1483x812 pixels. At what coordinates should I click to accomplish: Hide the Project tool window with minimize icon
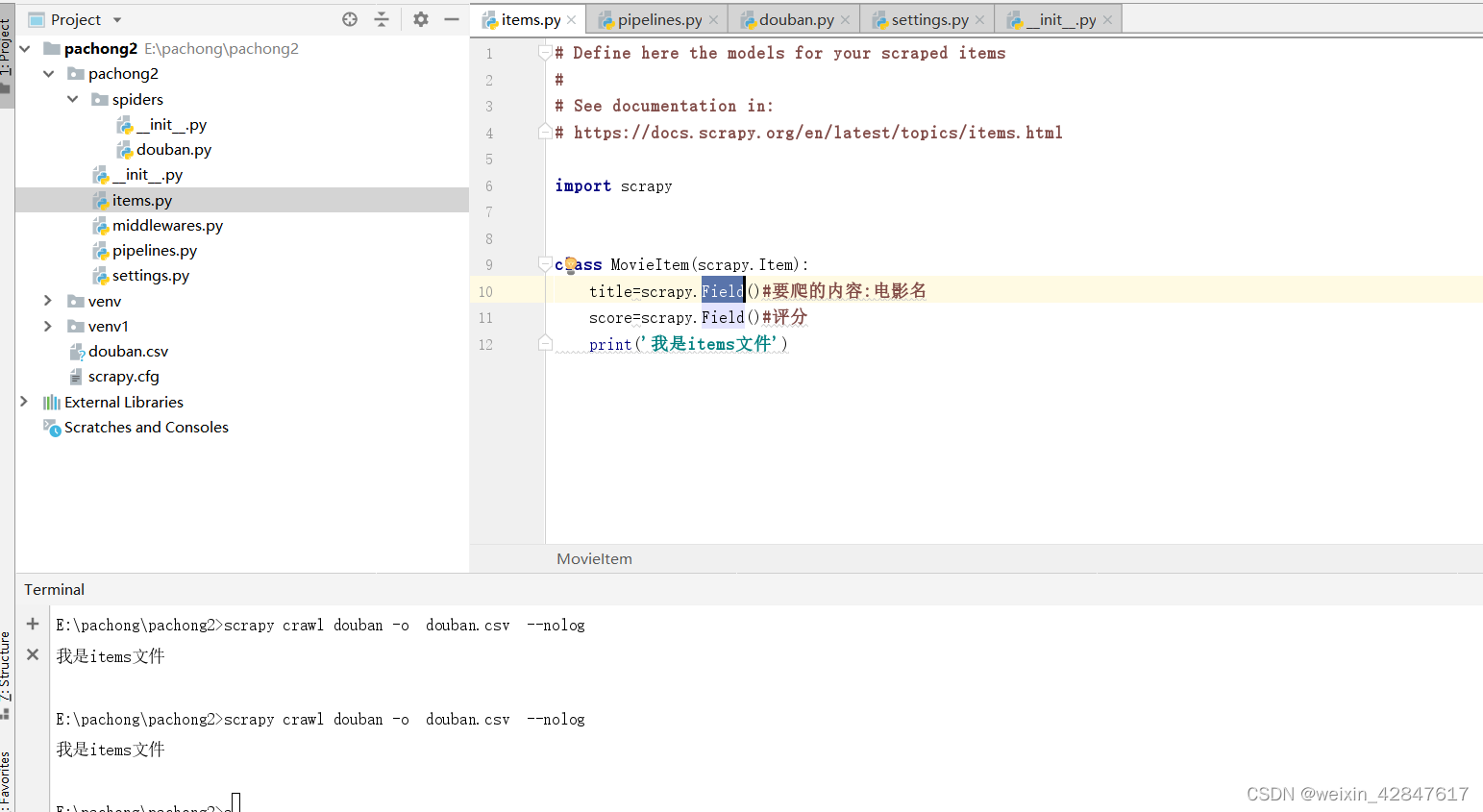(452, 18)
